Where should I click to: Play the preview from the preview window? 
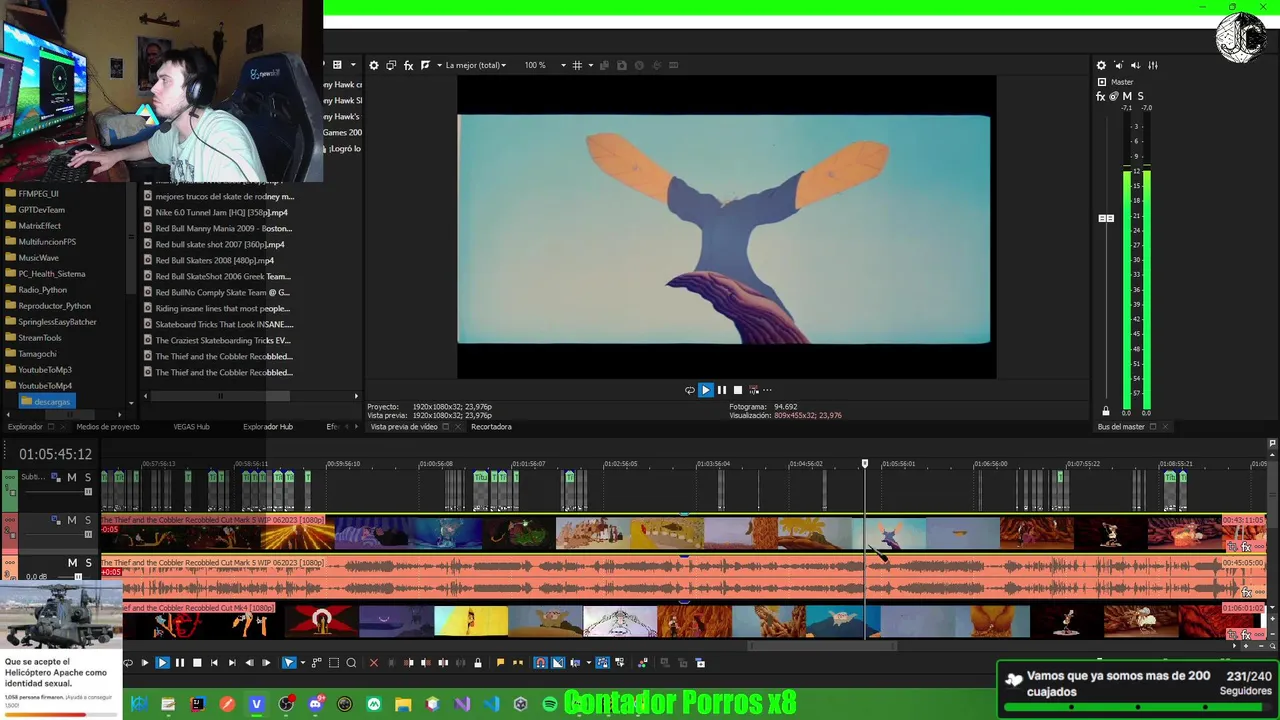[x=705, y=390]
